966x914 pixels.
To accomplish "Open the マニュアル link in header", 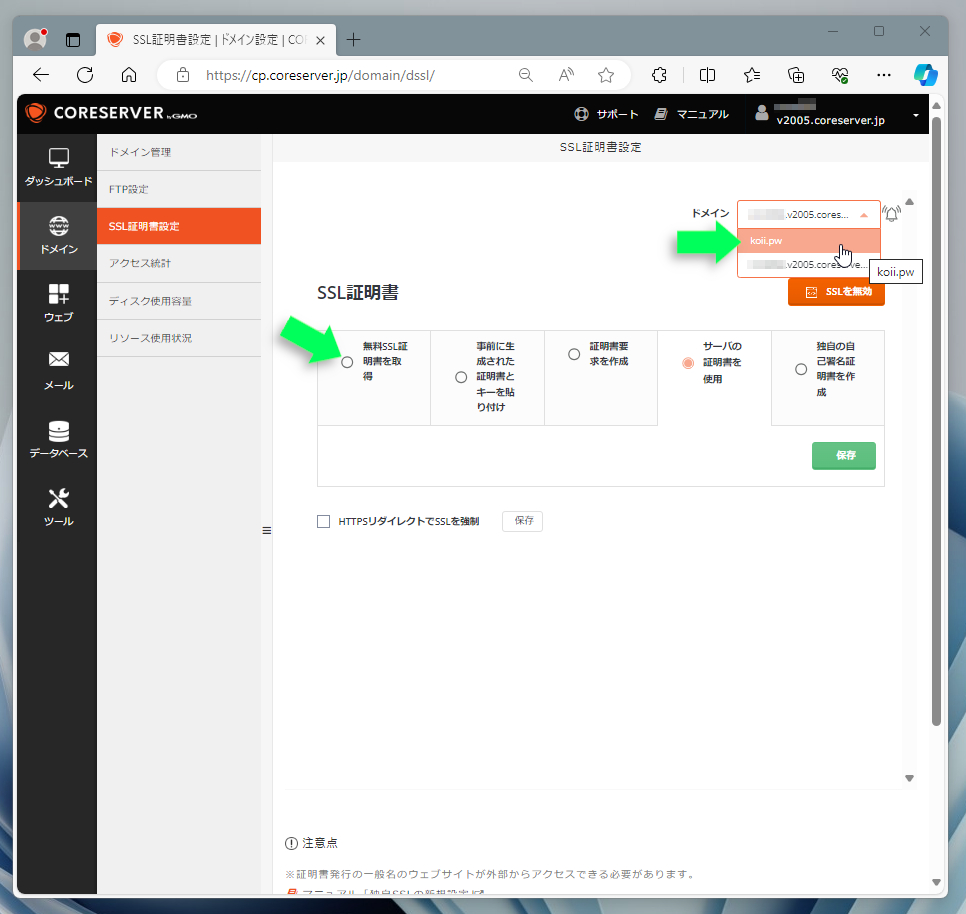I will (692, 114).
